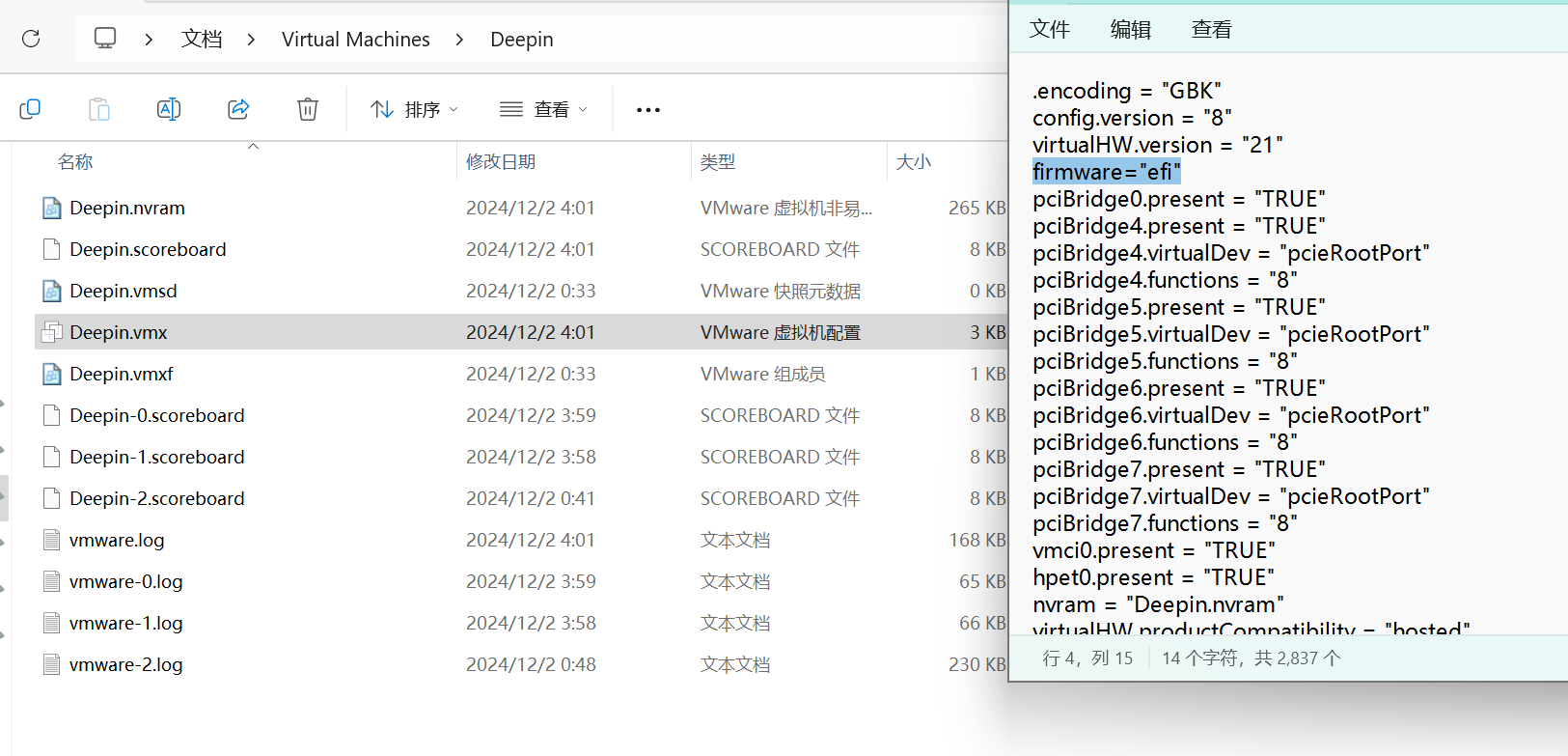This screenshot has width=1568, height=756.
Task: Click the vmware-1.log file icon
Action: pyautogui.click(x=52, y=623)
